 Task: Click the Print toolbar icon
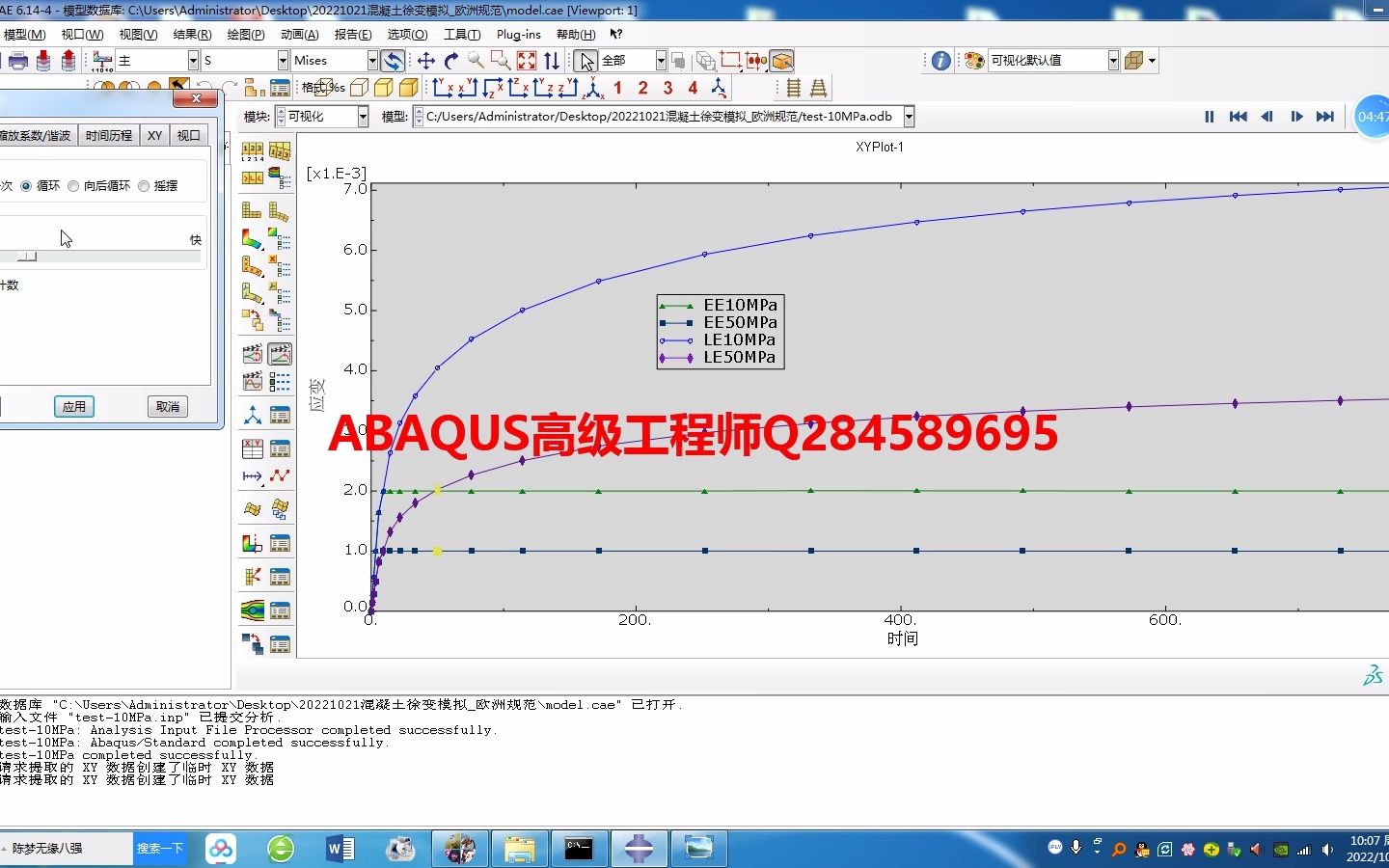click(17, 61)
